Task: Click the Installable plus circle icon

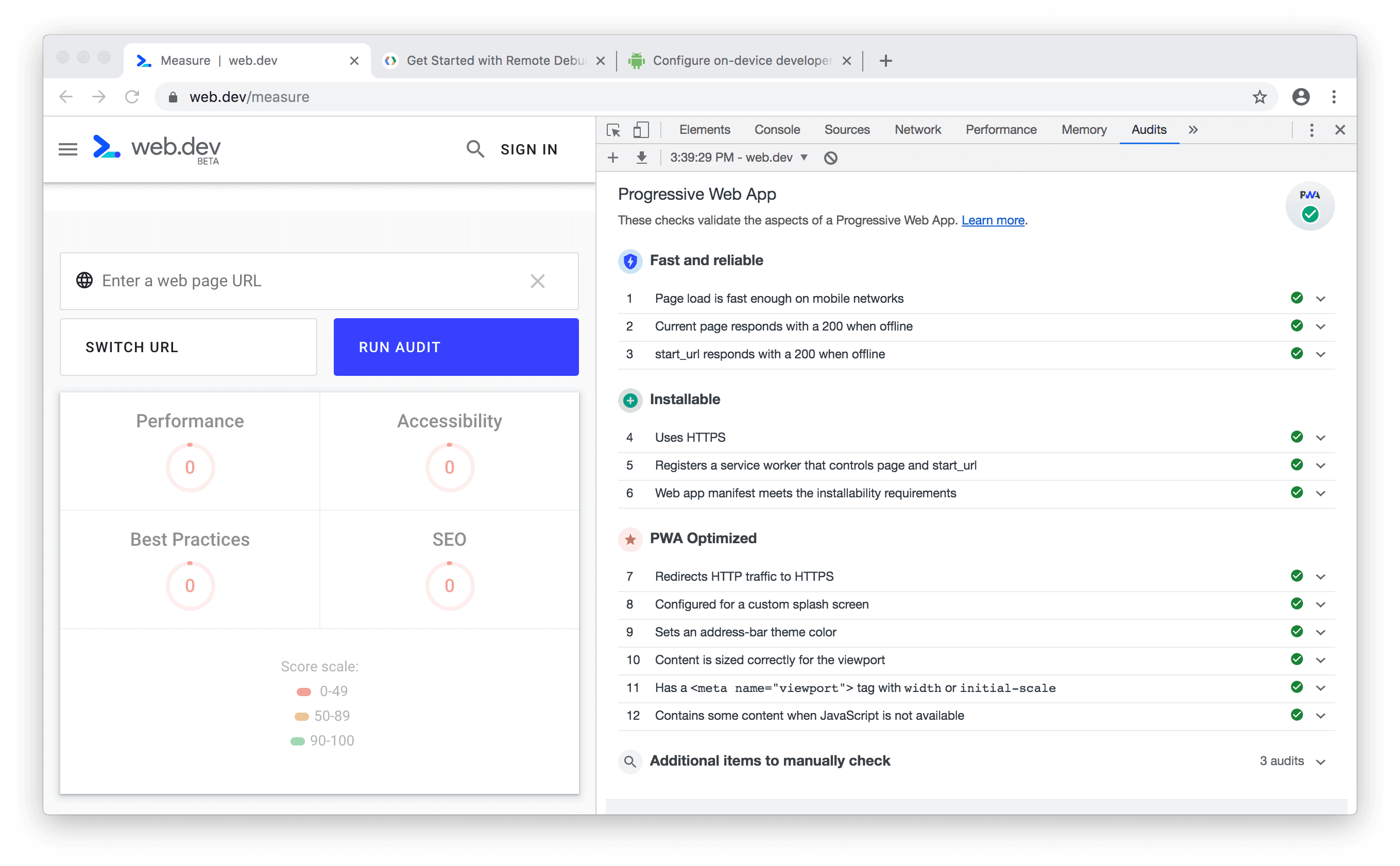Action: point(630,399)
